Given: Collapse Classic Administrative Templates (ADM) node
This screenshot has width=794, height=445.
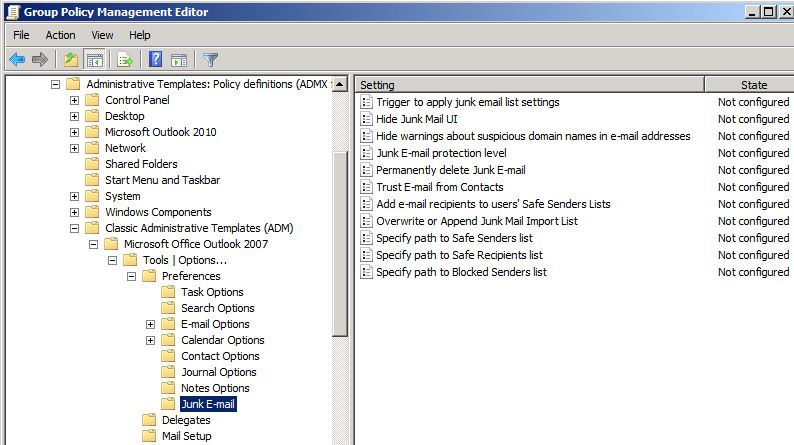Looking at the screenshot, I should (x=74, y=228).
